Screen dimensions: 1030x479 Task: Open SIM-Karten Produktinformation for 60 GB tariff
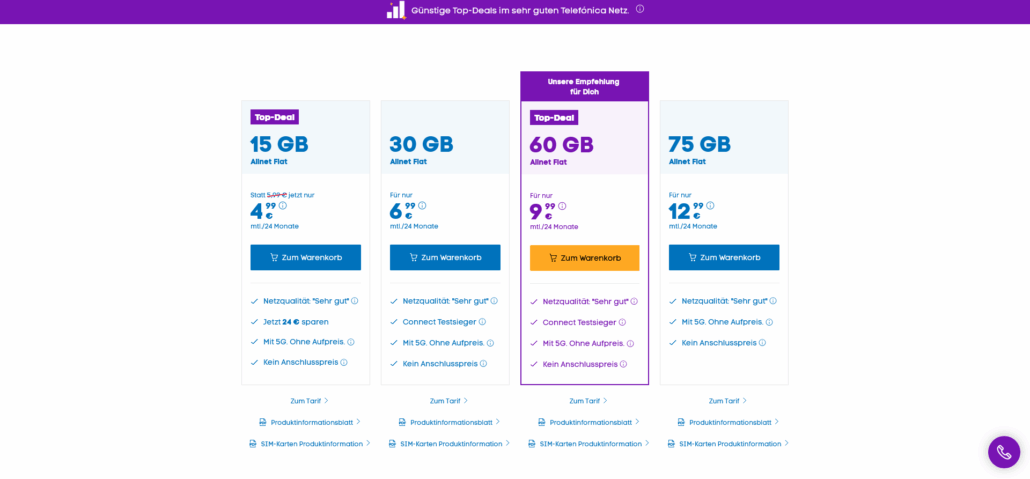tap(589, 444)
